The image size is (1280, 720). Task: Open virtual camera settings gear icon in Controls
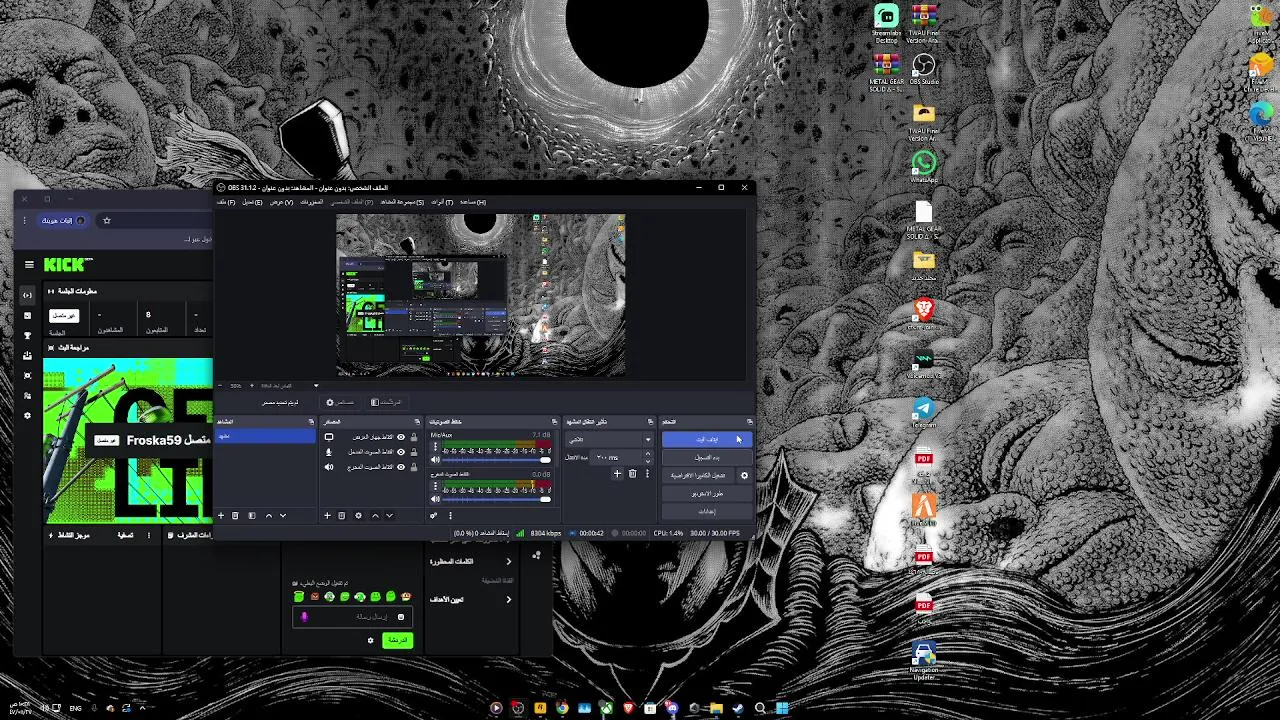[744, 476]
